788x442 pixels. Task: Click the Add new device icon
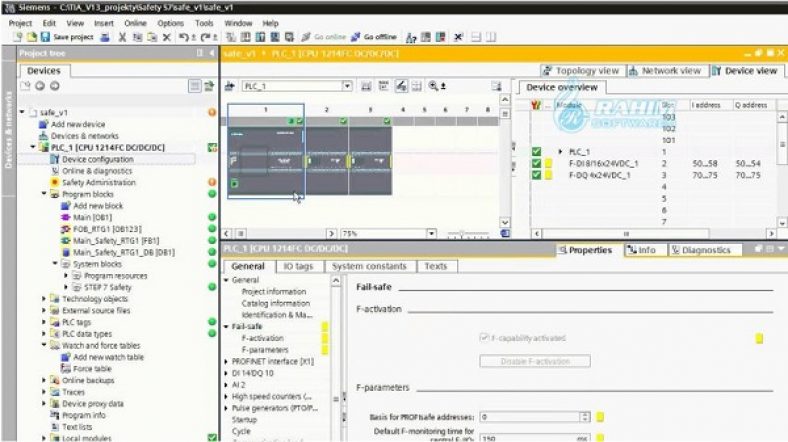[44, 124]
